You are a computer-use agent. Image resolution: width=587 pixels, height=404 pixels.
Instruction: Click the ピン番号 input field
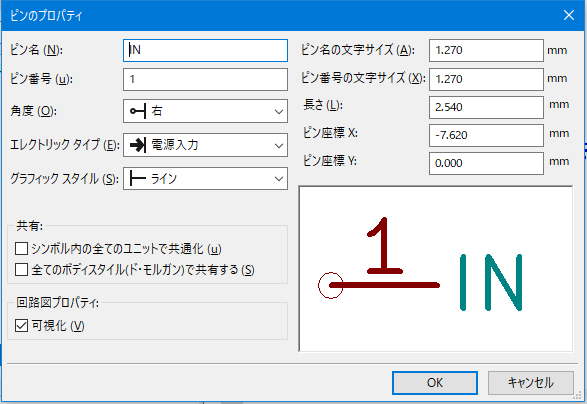[x=205, y=79]
